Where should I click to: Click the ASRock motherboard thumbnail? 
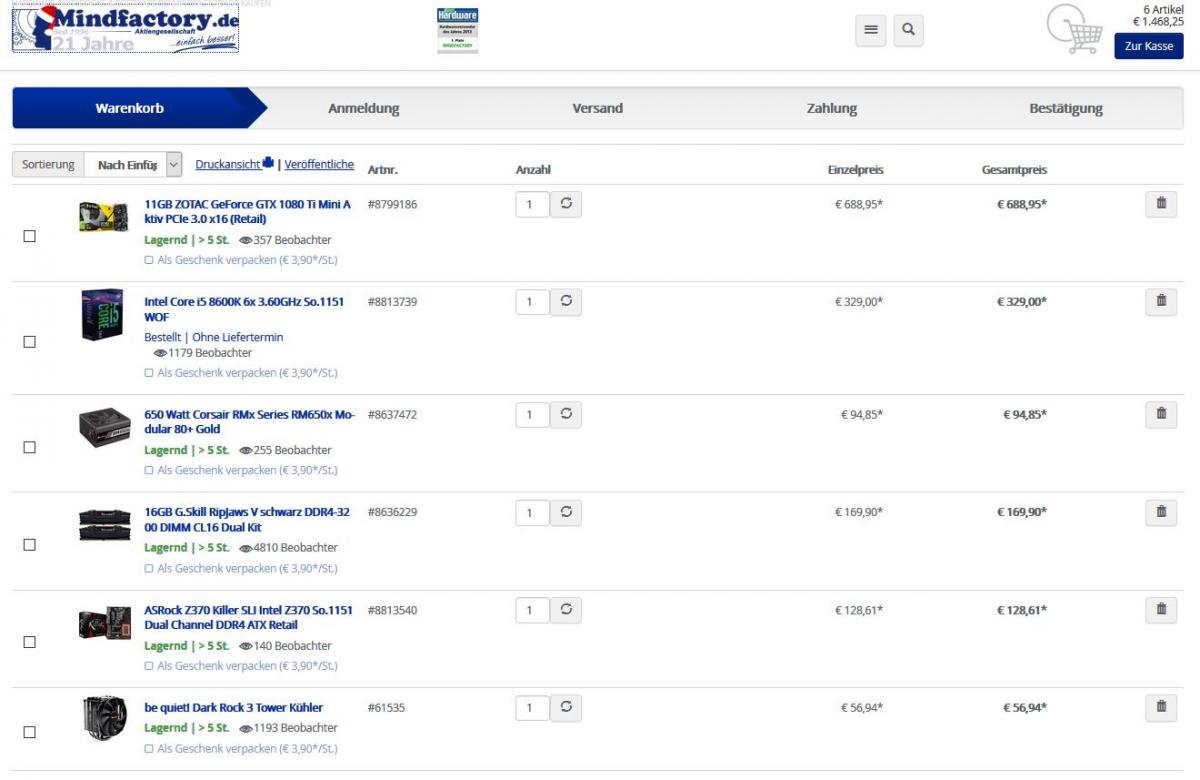pyautogui.click(x=105, y=623)
